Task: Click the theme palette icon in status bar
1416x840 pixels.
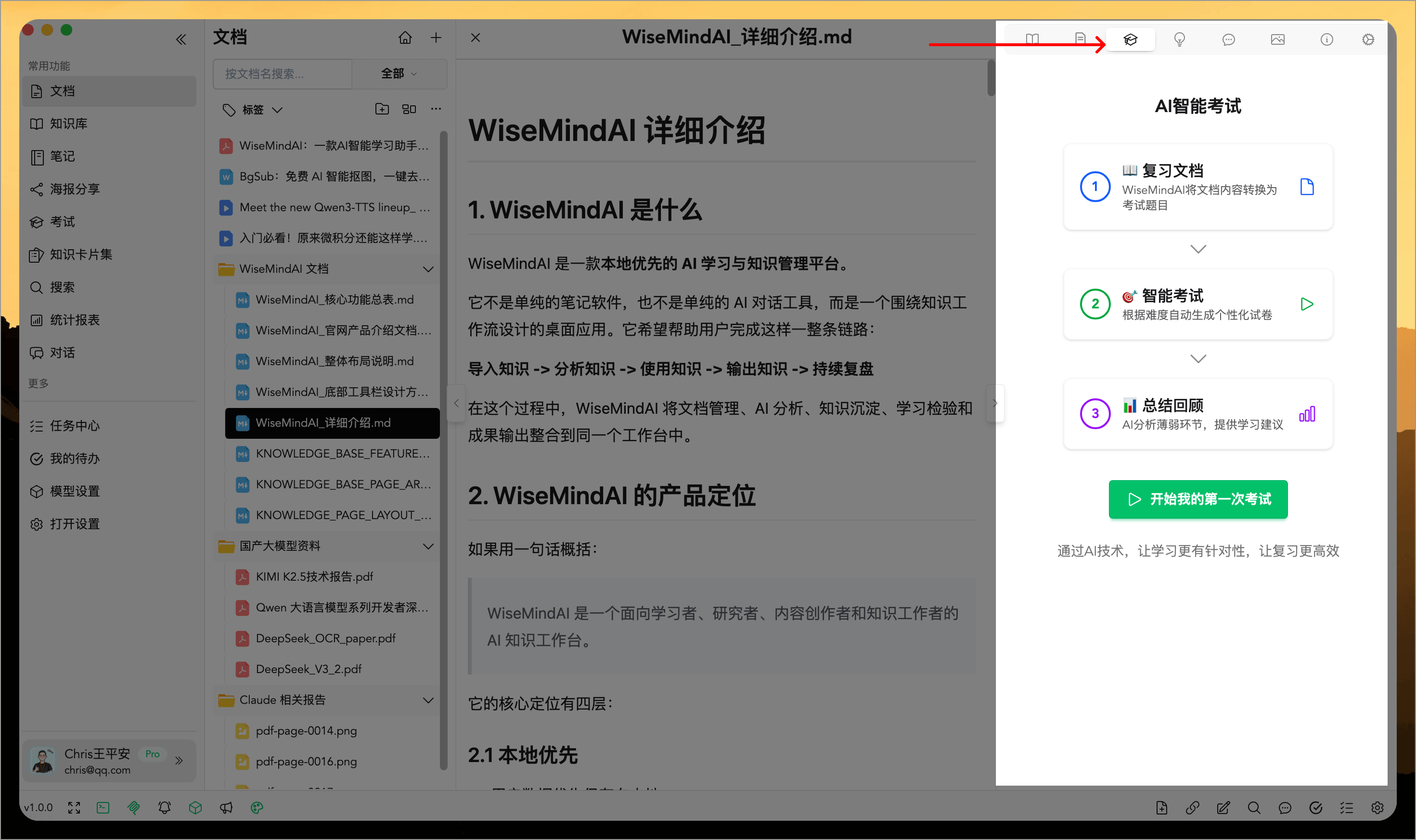Action: (x=257, y=808)
